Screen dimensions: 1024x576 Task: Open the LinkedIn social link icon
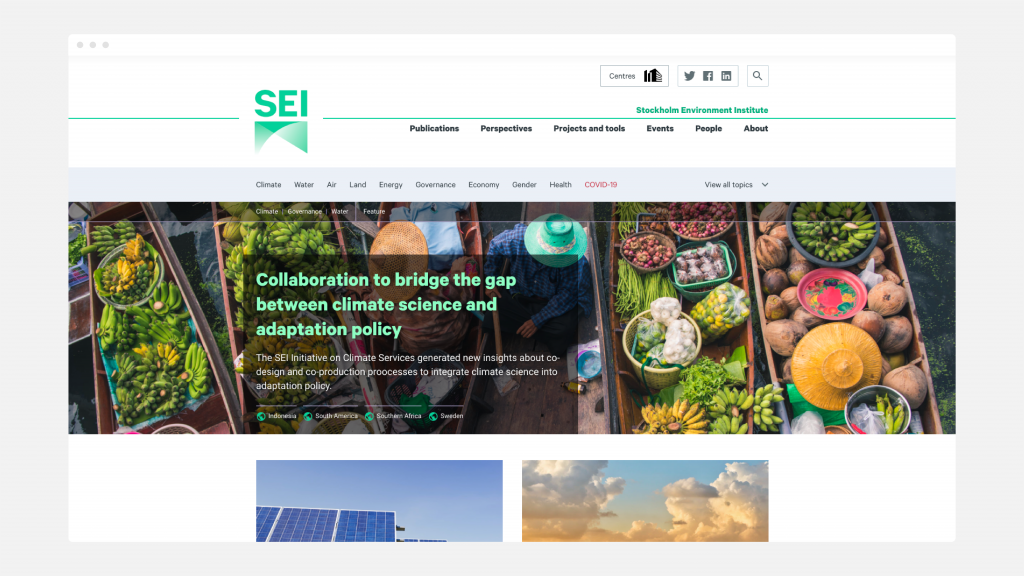click(726, 76)
